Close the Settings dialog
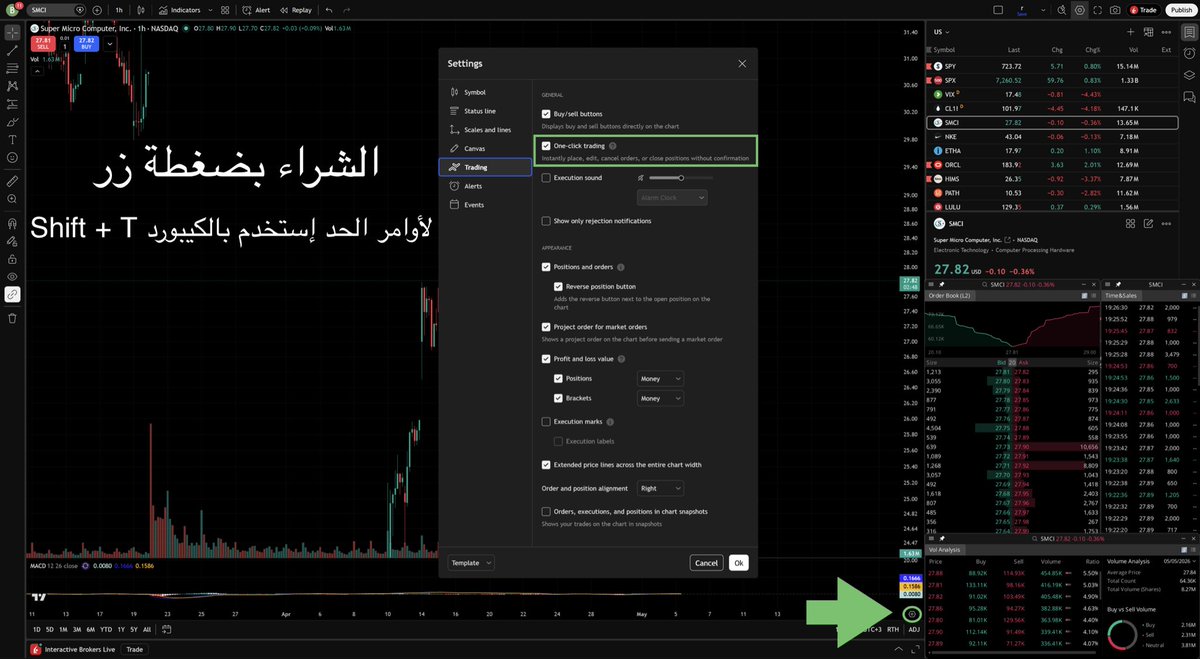 tap(742, 63)
